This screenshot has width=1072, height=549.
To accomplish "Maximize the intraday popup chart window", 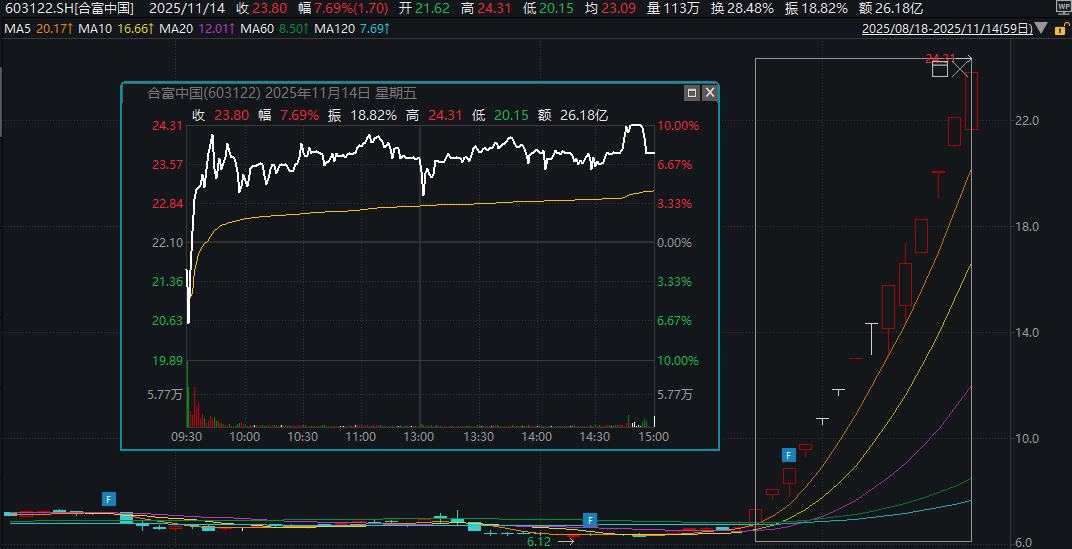I will click(691, 93).
